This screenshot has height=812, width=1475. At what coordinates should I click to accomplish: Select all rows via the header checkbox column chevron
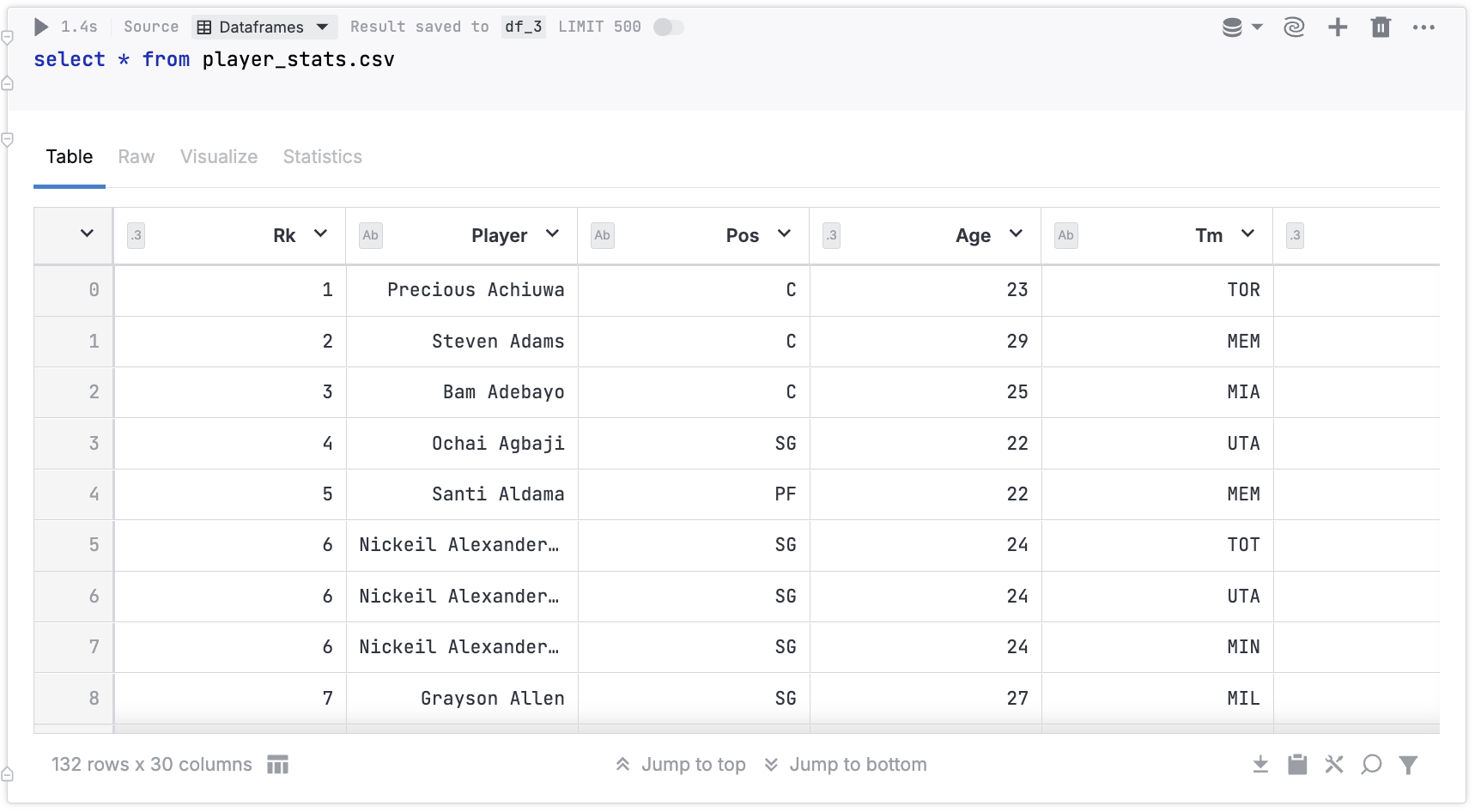click(x=86, y=233)
